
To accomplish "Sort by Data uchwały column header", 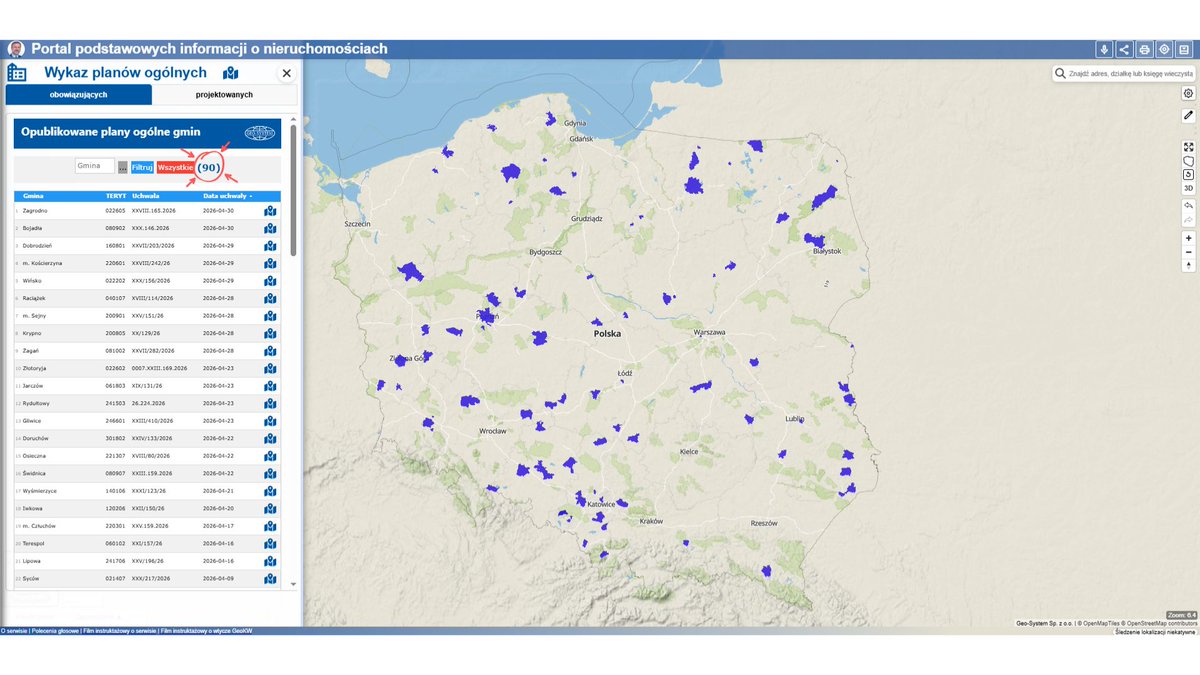I will pos(227,196).
